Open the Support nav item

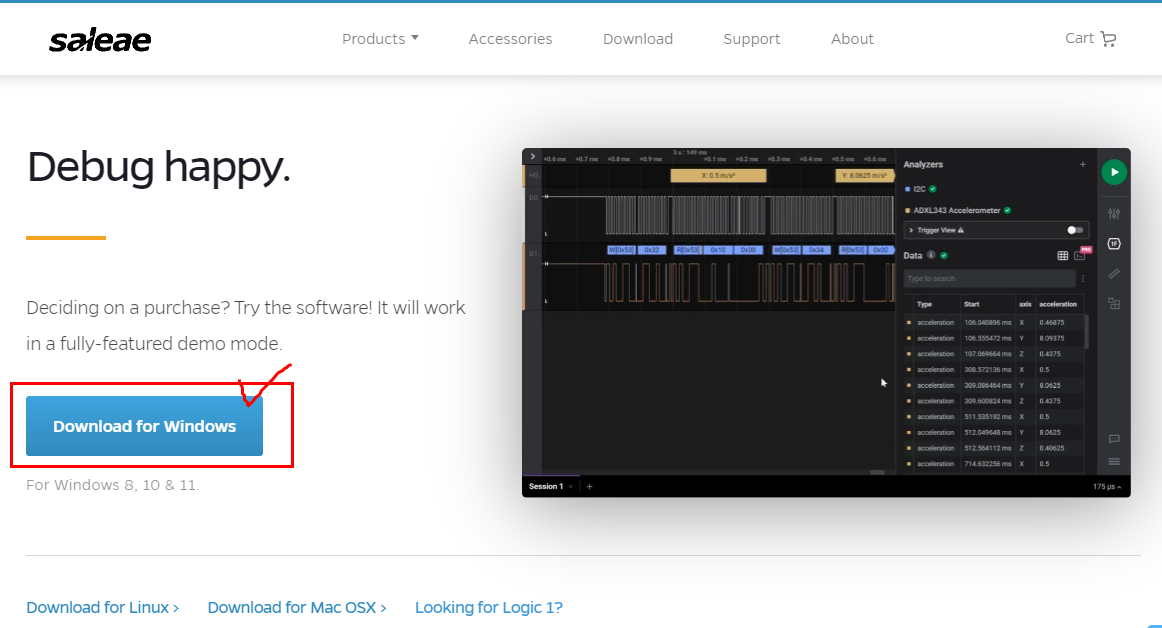pos(751,39)
